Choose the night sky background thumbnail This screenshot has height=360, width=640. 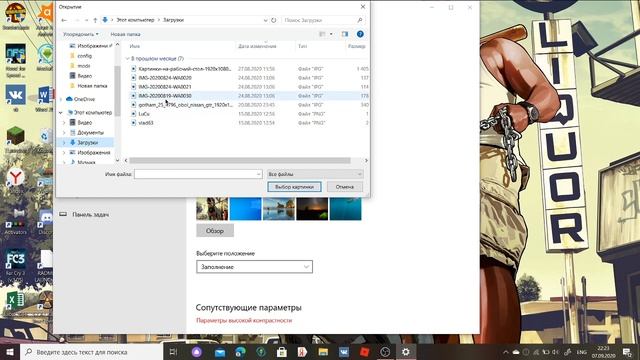pyautogui.click(x=312, y=209)
